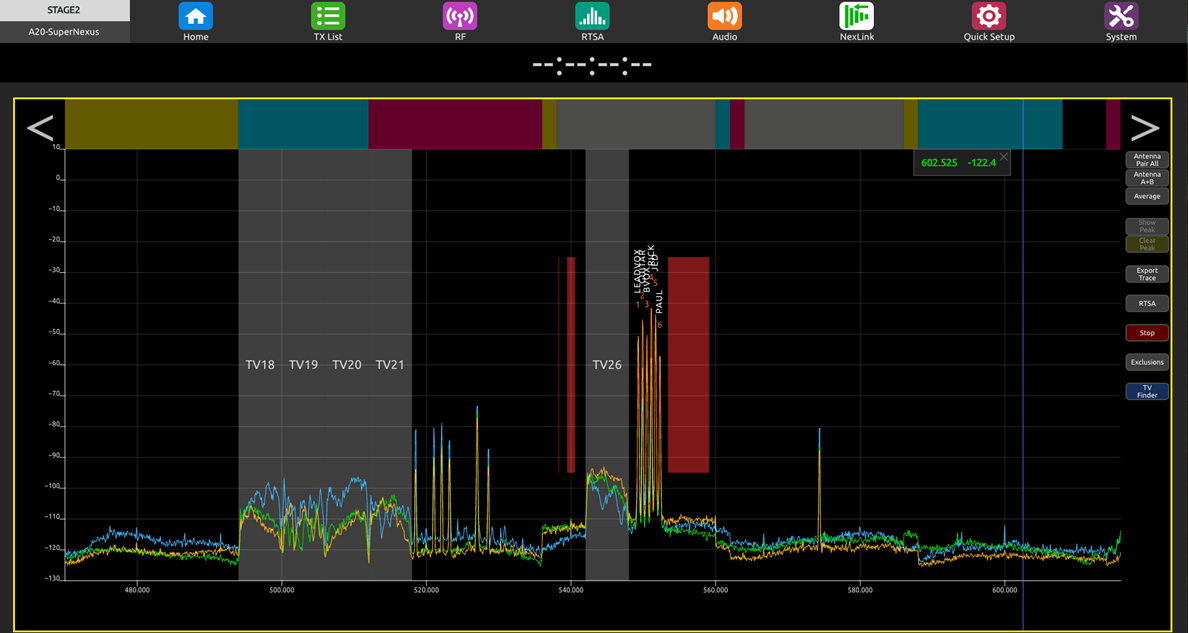The width and height of the screenshot is (1188, 633).
Task: Open the TV Finder button
Action: click(x=1147, y=391)
